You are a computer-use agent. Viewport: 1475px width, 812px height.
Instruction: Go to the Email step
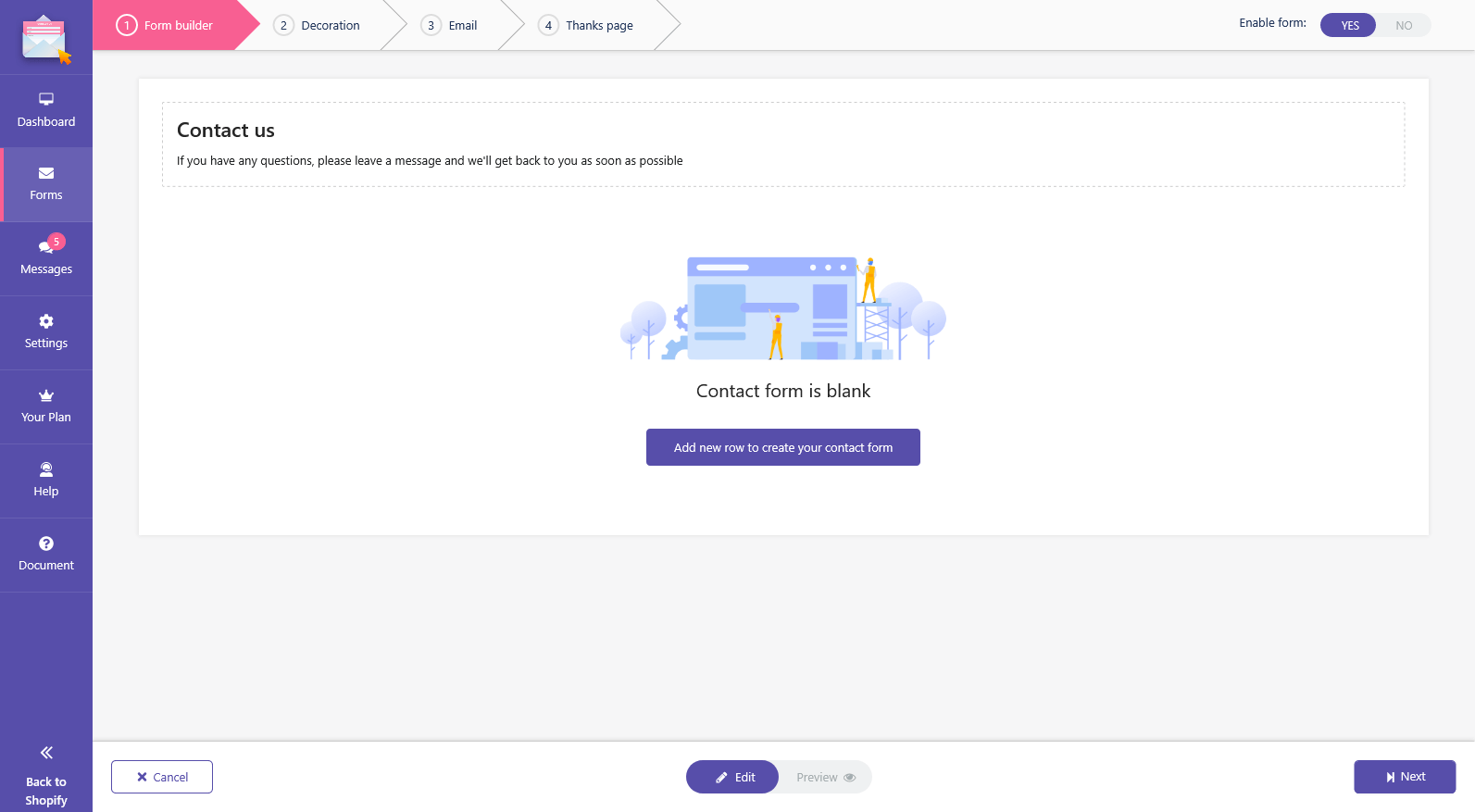click(452, 25)
